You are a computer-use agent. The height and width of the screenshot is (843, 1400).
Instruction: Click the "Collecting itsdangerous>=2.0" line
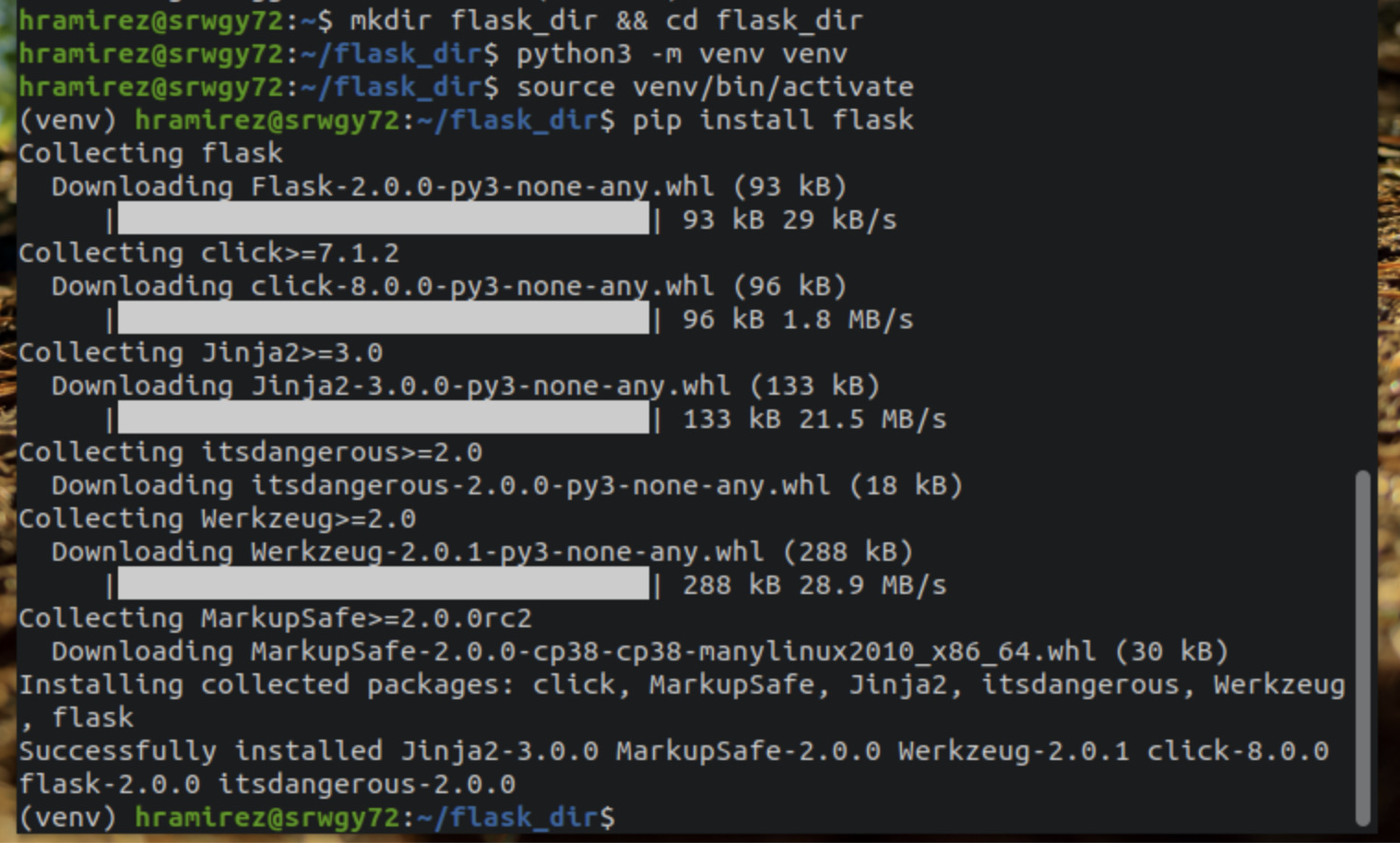250,452
